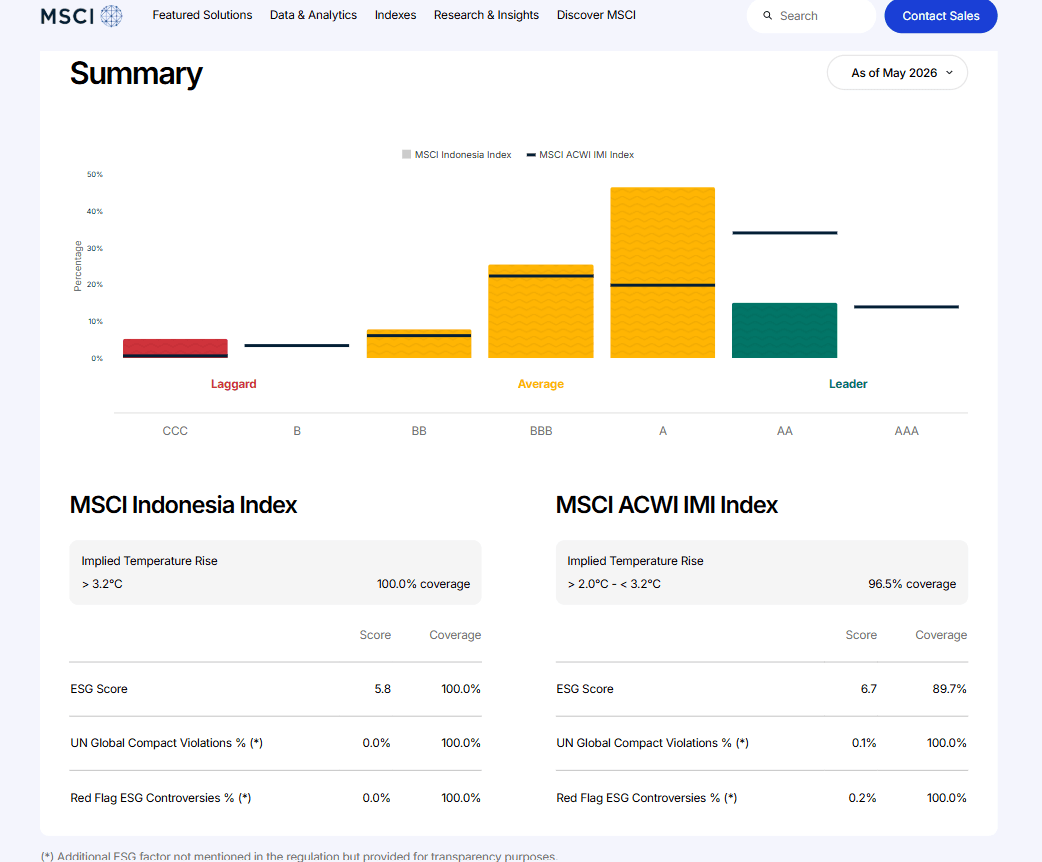Open the As of May 2026 dropdown
1042x862 pixels.
pos(897,72)
